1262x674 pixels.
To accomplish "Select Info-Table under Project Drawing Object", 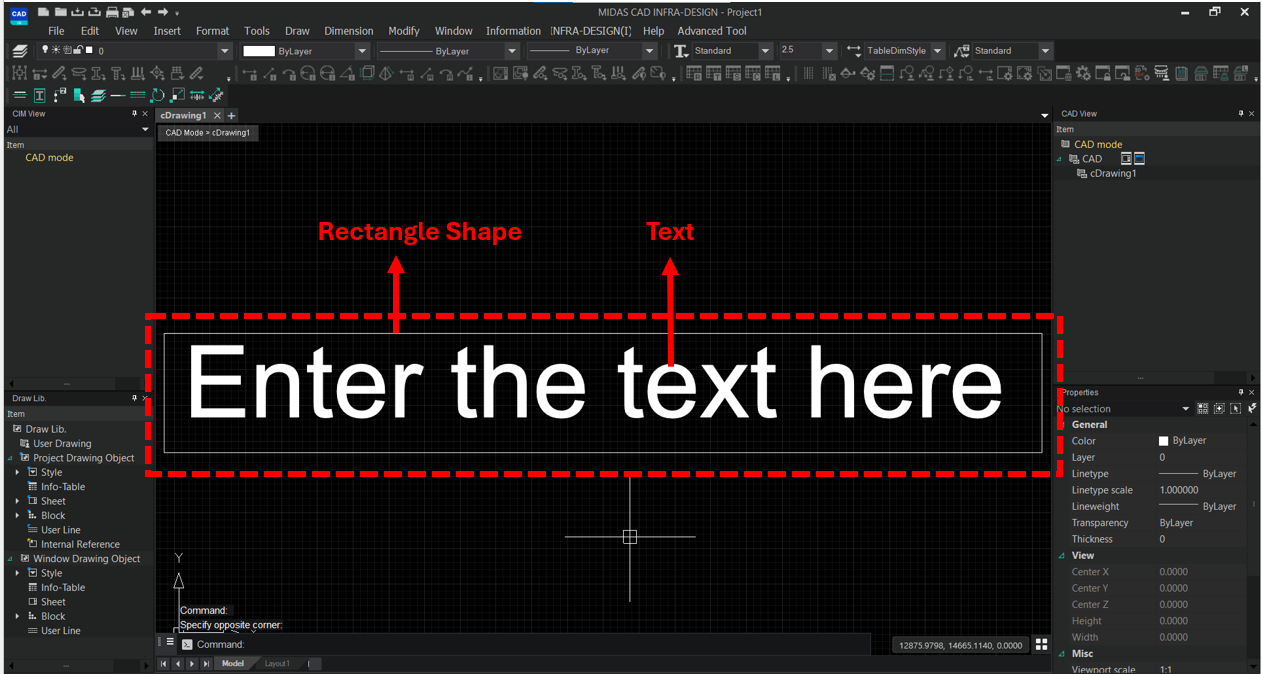I will [63, 487].
